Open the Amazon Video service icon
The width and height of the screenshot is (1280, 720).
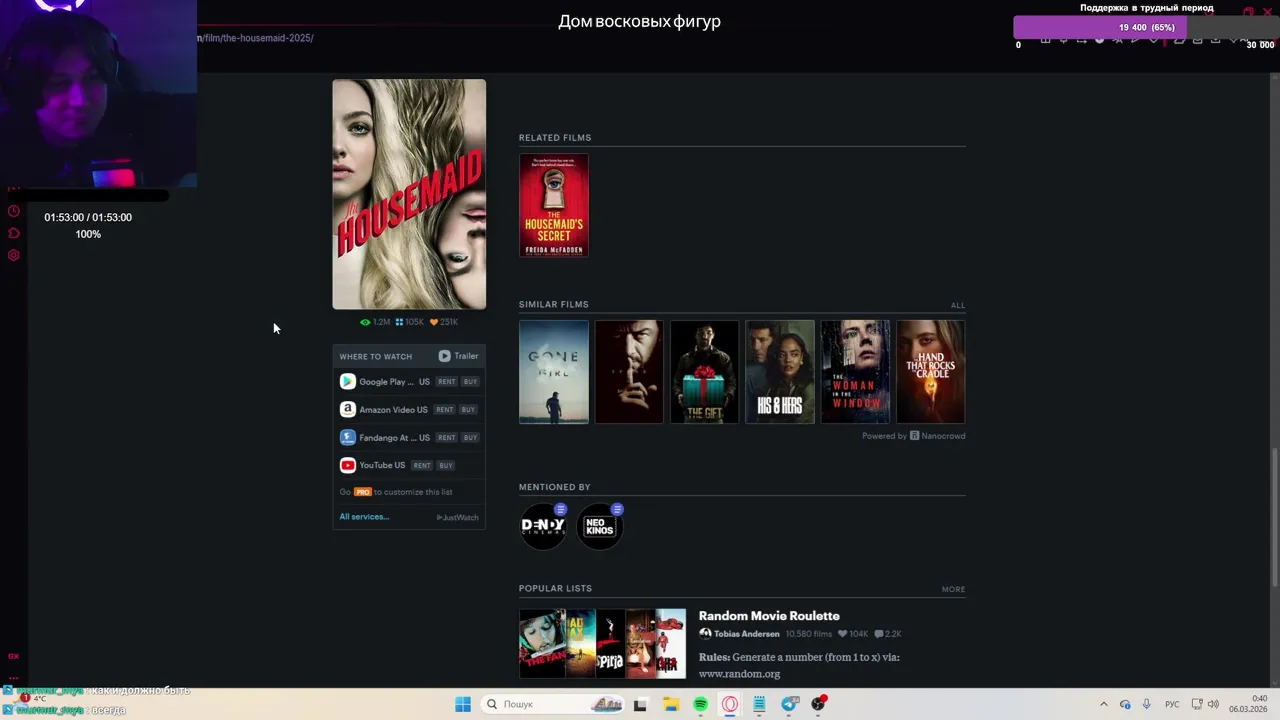[347, 409]
